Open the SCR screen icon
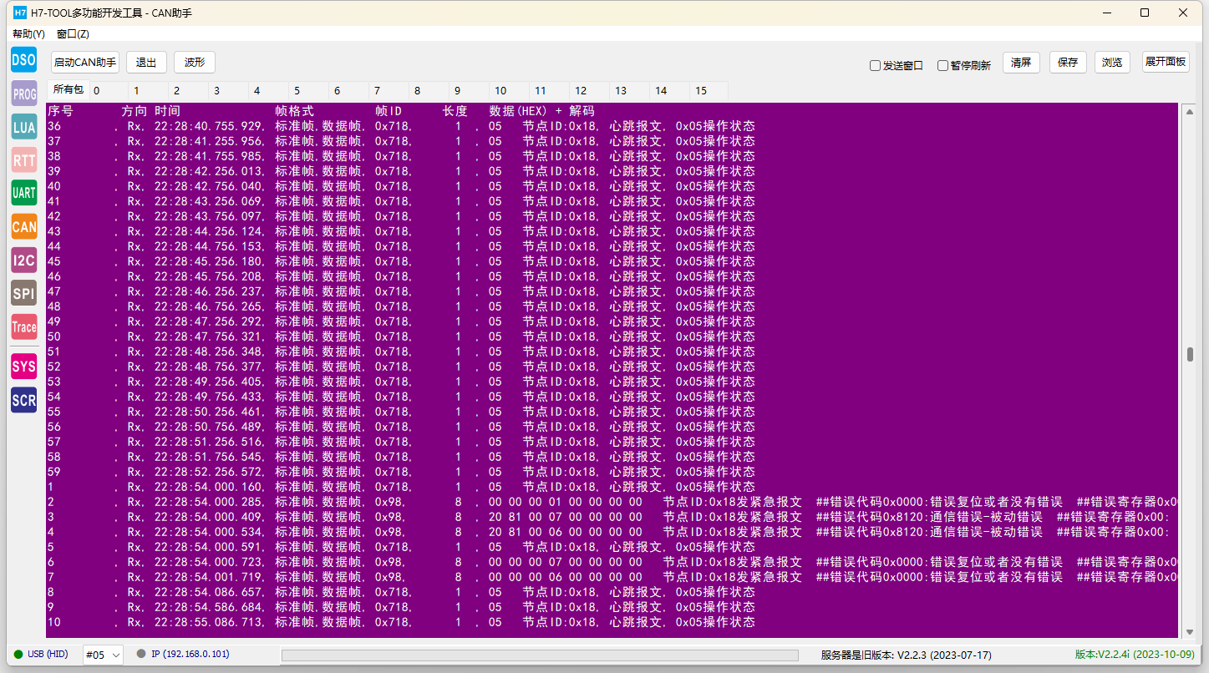Screen dimensions: 1209x673 (24, 400)
